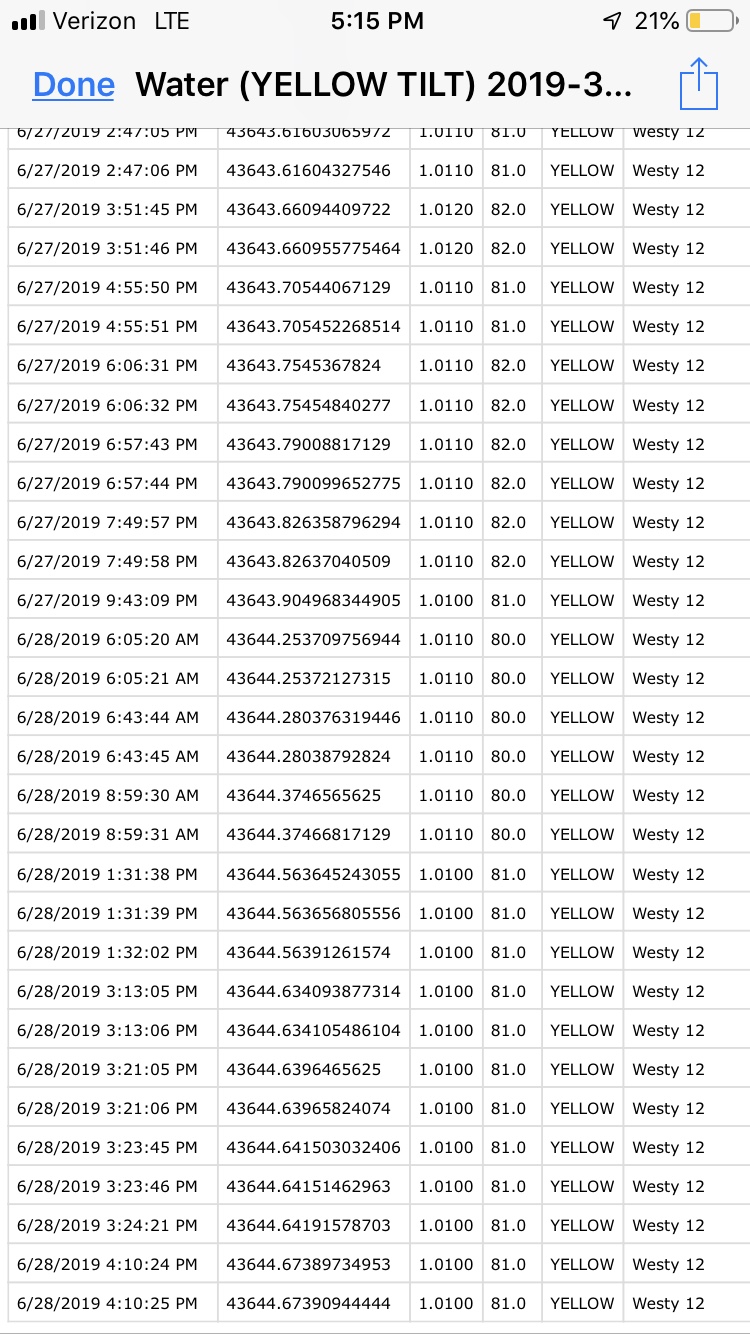Select cell with value 43644.67390944444
This screenshot has width=750, height=1334.
(314, 1304)
